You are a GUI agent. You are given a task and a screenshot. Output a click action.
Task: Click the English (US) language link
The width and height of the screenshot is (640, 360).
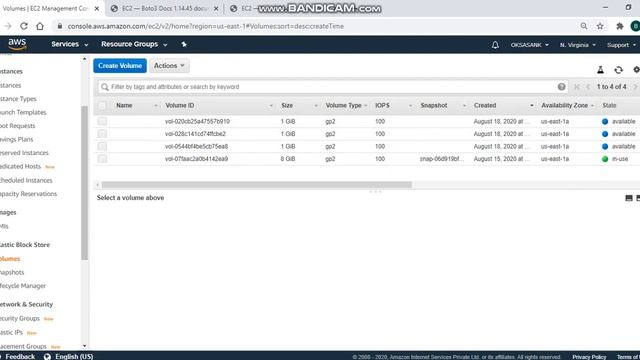pos(74,356)
